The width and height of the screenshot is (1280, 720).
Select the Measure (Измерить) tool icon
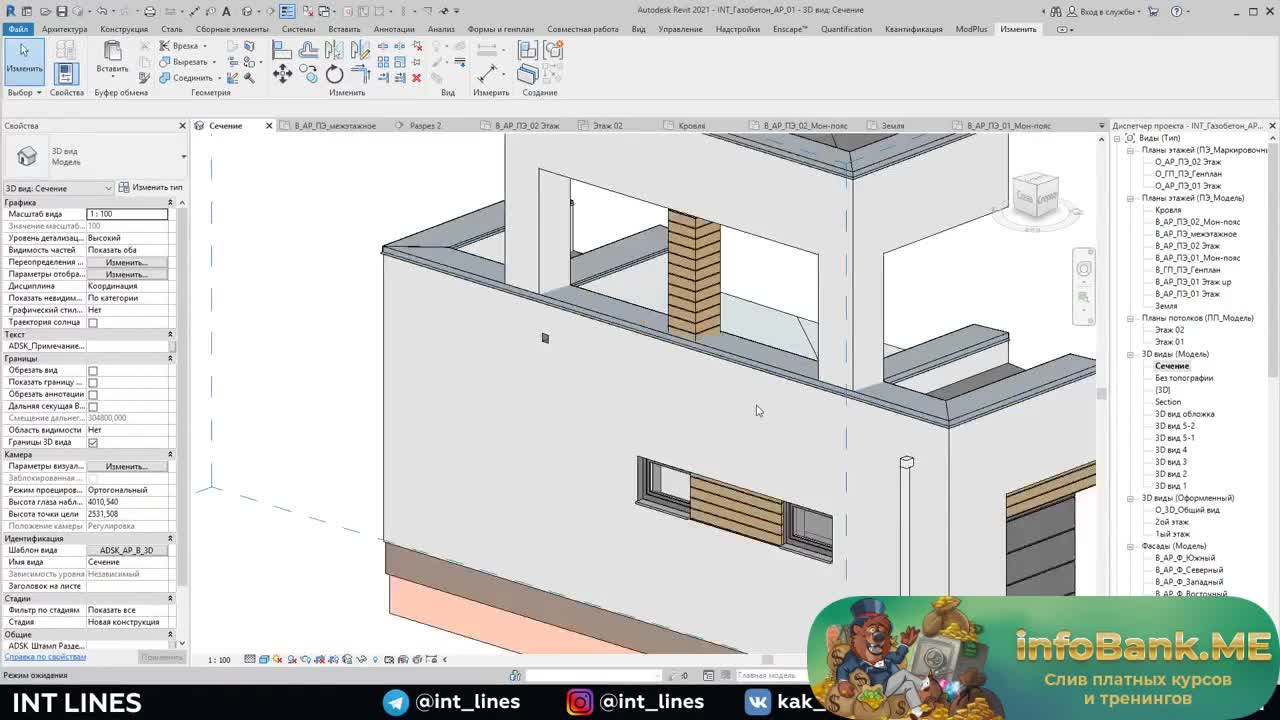489,73
